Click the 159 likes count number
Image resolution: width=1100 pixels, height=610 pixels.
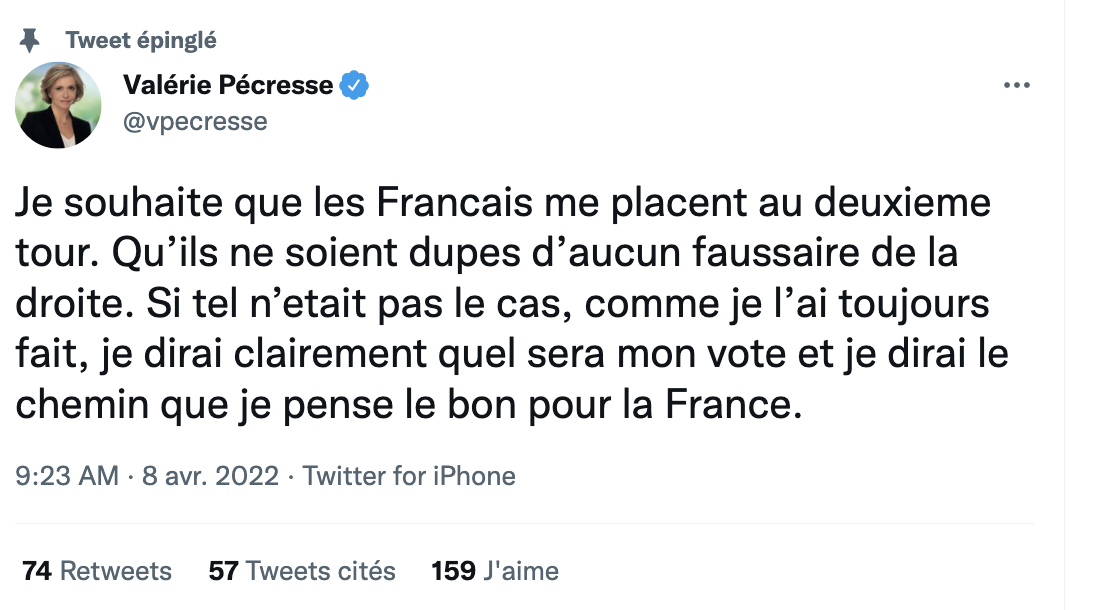(x=452, y=571)
